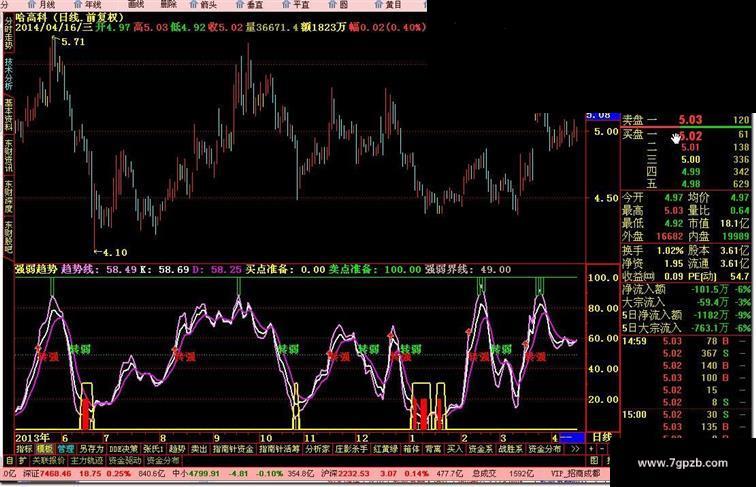
Task: Click the 扩 tab in bottom row
Action: [x=22, y=460]
